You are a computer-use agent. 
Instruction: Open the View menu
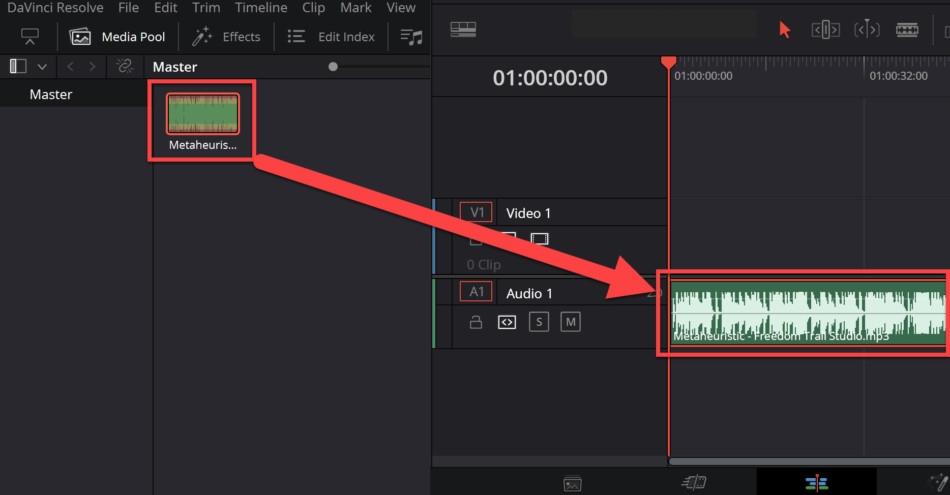point(401,8)
